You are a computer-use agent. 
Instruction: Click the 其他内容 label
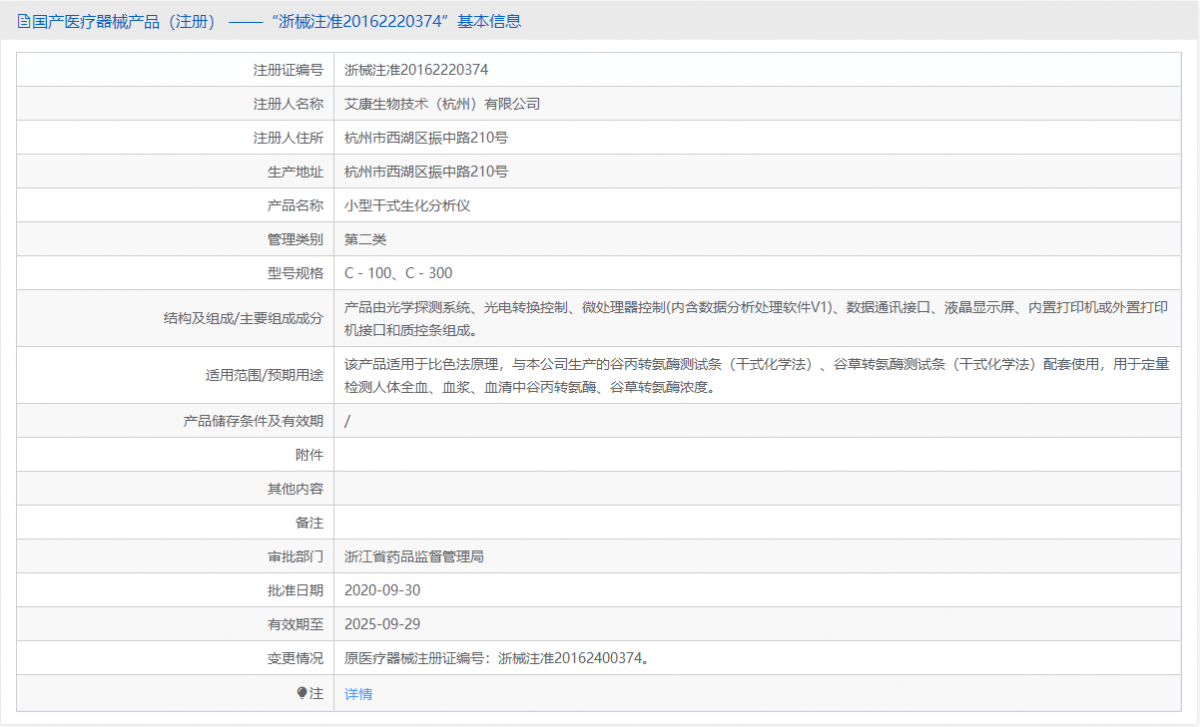pos(295,489)
